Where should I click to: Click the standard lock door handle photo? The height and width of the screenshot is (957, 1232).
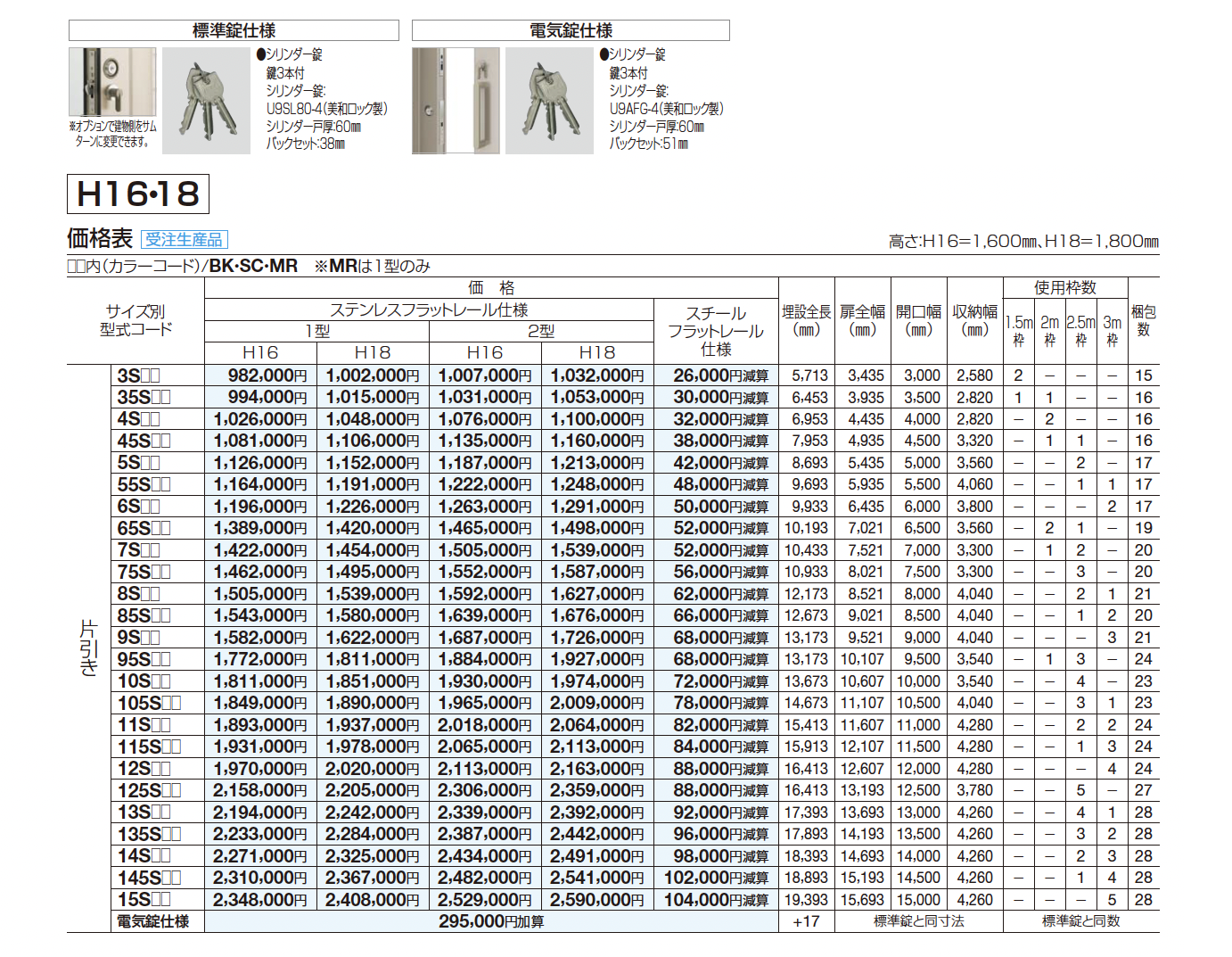tap(111, 82)
